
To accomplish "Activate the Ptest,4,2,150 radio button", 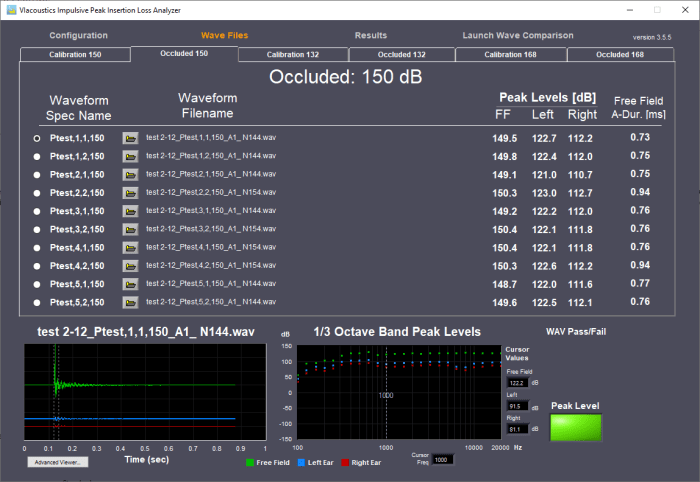I will 37,266.
